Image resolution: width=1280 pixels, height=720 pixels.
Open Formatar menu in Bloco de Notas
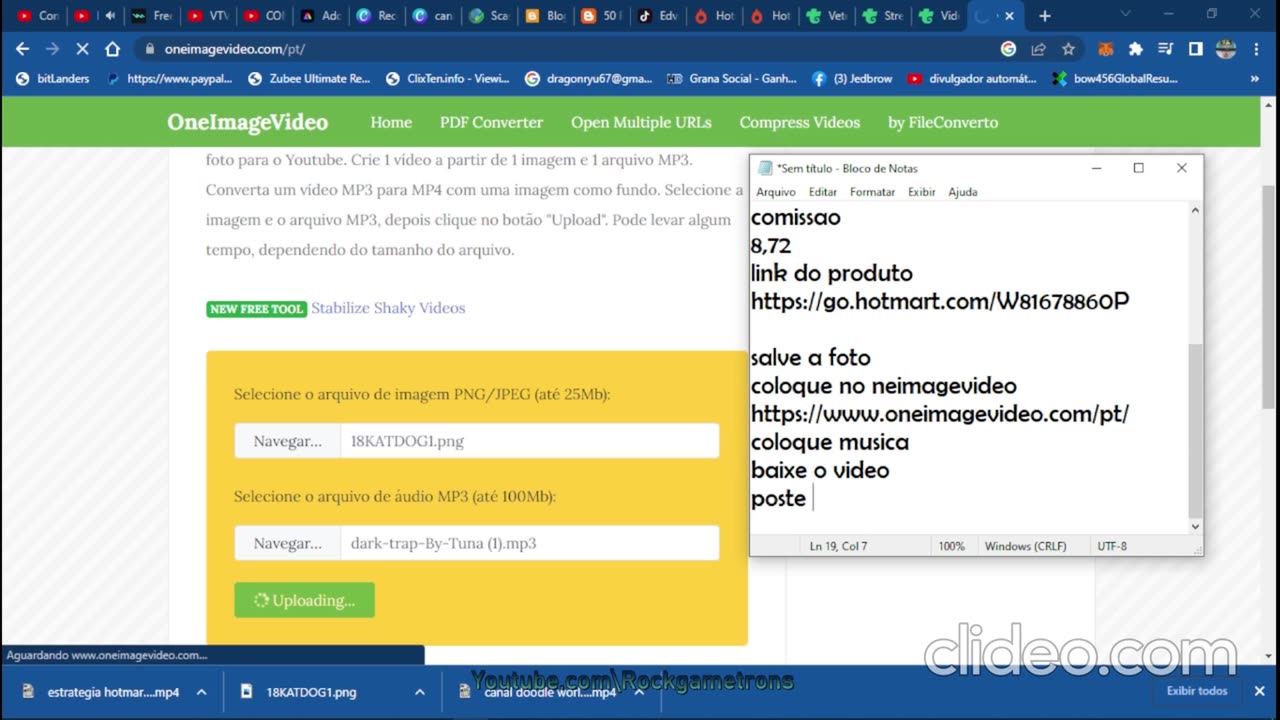pos(872,192)
